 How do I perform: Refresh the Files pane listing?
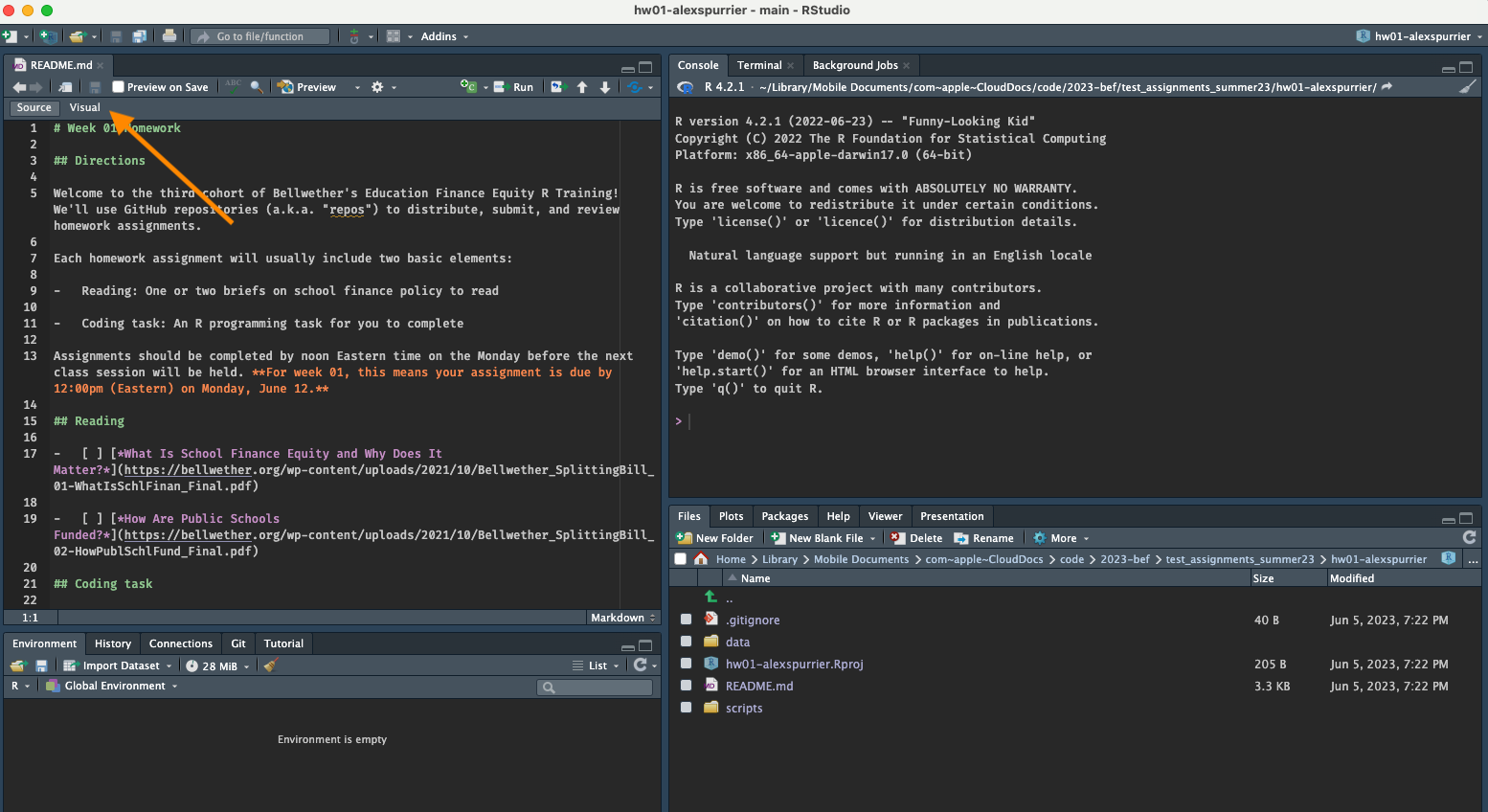click(x=1469, y=538)
